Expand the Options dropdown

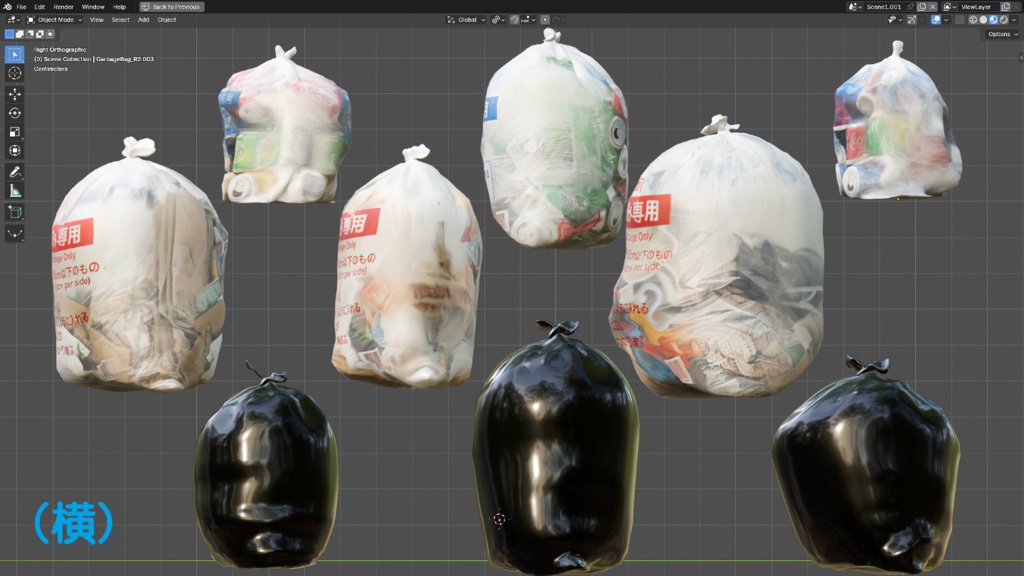pos(1002,34)
